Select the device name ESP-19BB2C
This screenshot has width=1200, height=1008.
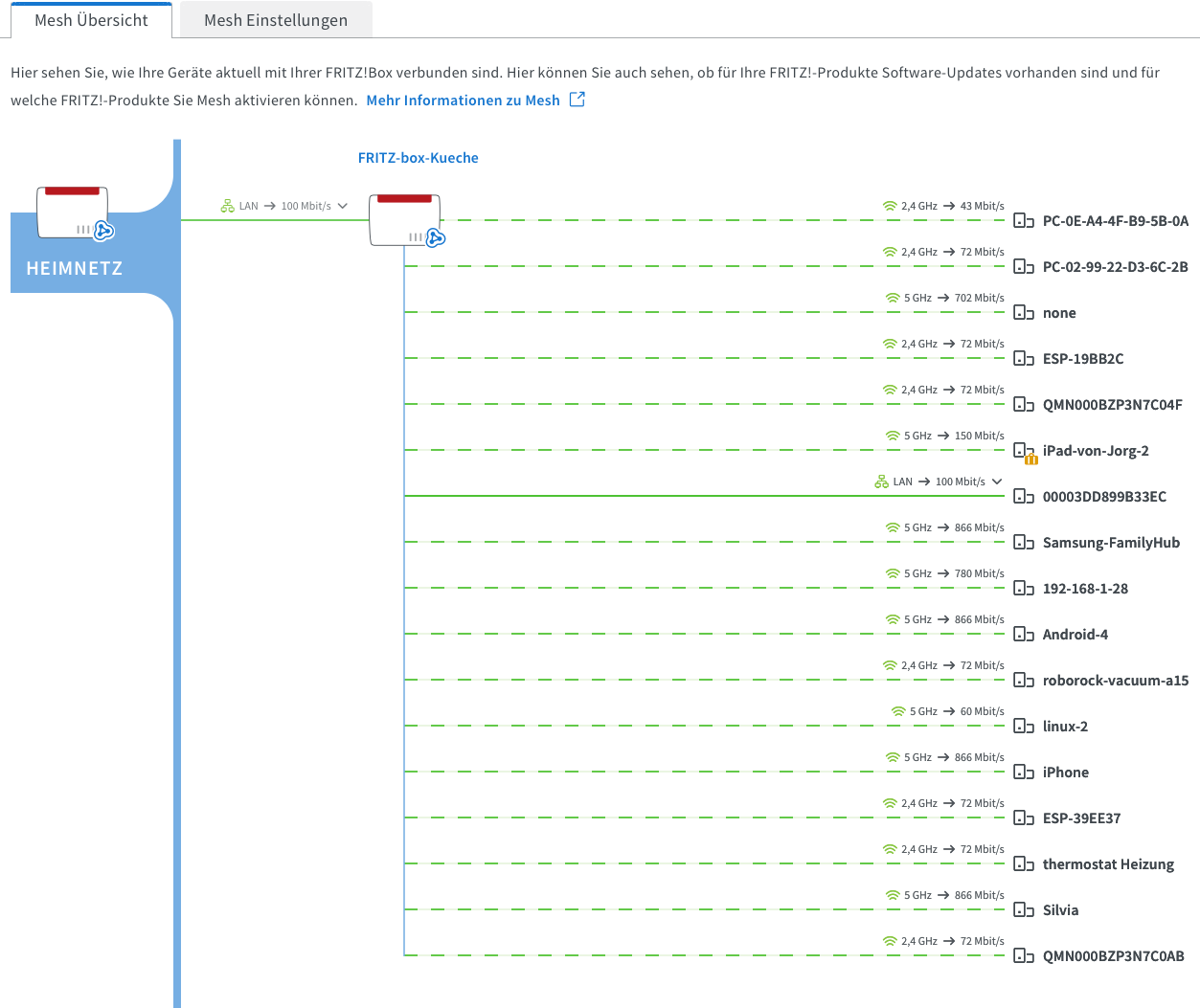pyautogui.click(x=1083, y=359)
